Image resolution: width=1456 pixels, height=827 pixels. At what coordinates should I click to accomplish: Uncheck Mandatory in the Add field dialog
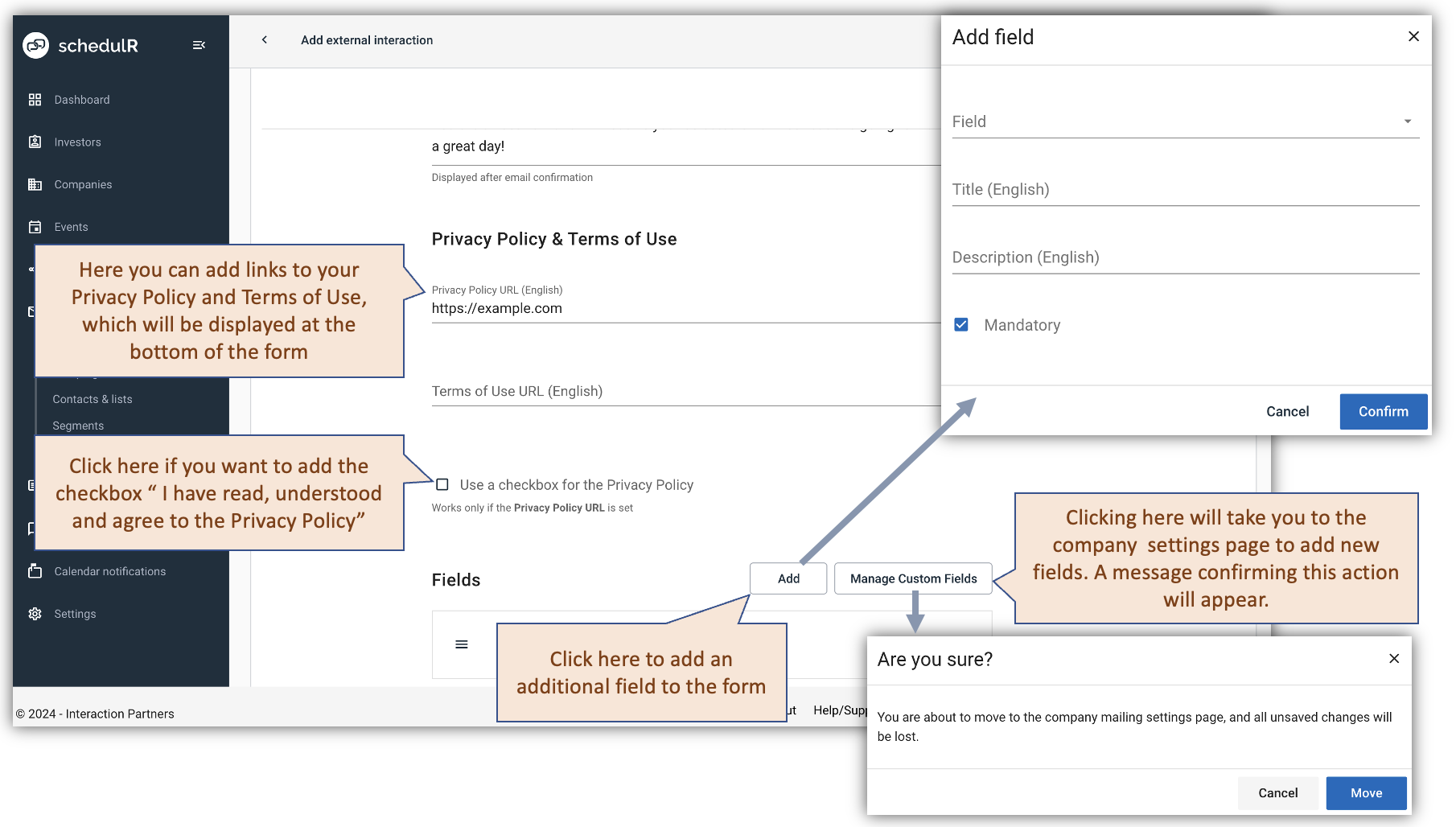click(962, 324)
